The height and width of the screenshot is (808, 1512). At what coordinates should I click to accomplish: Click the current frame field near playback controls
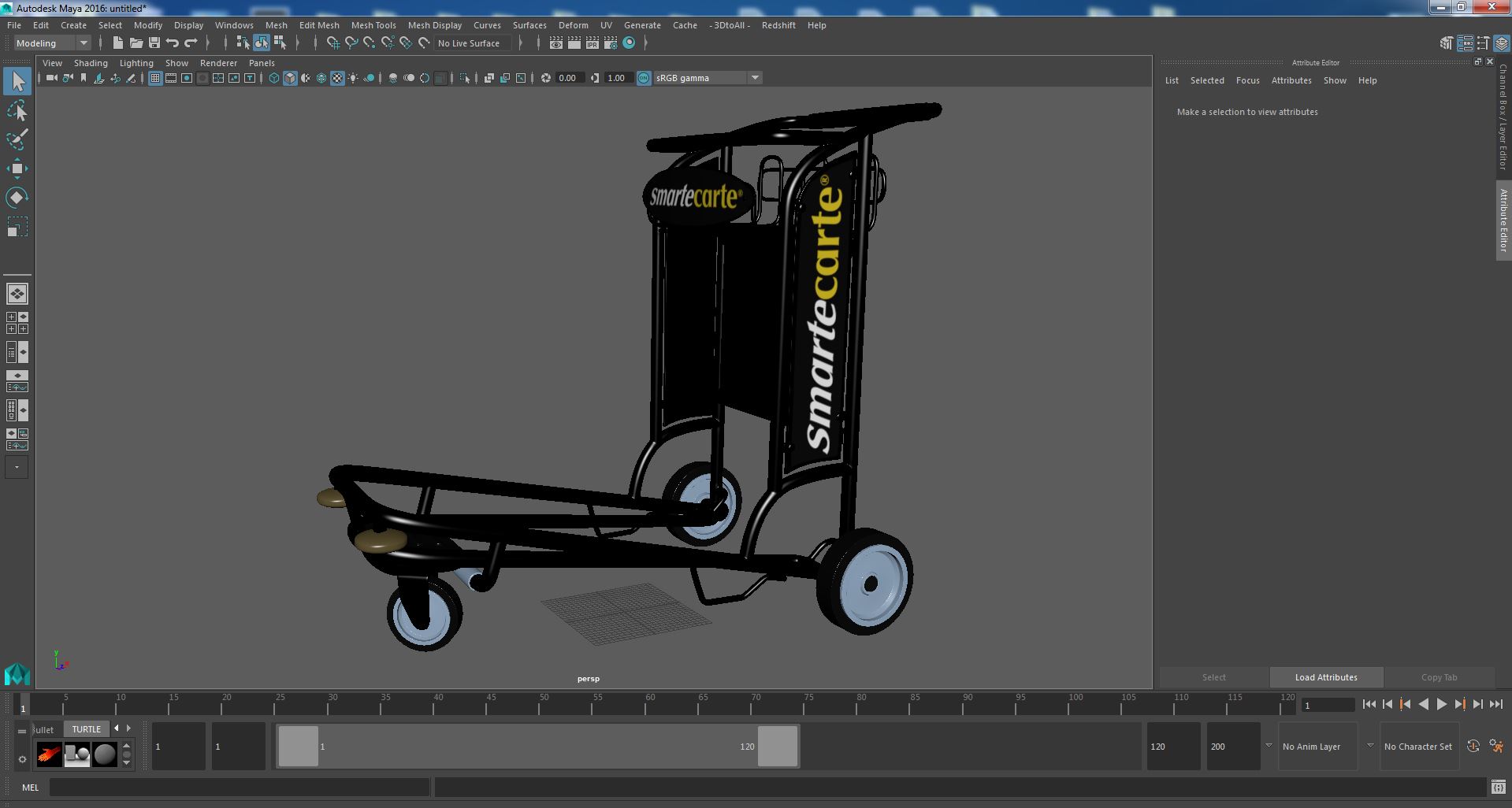[x=1328, y=705]
